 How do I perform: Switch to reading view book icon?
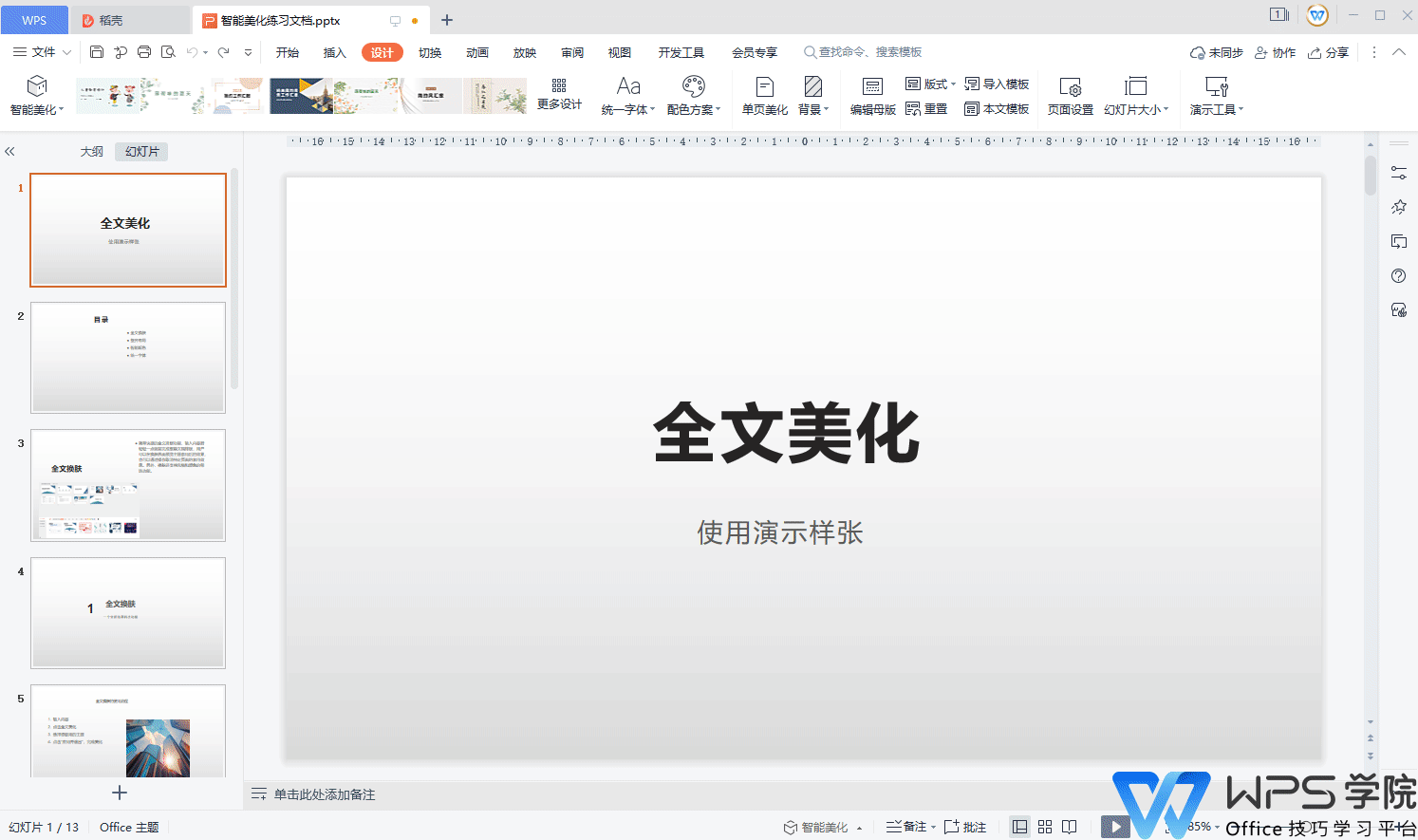coord(1070,827)
